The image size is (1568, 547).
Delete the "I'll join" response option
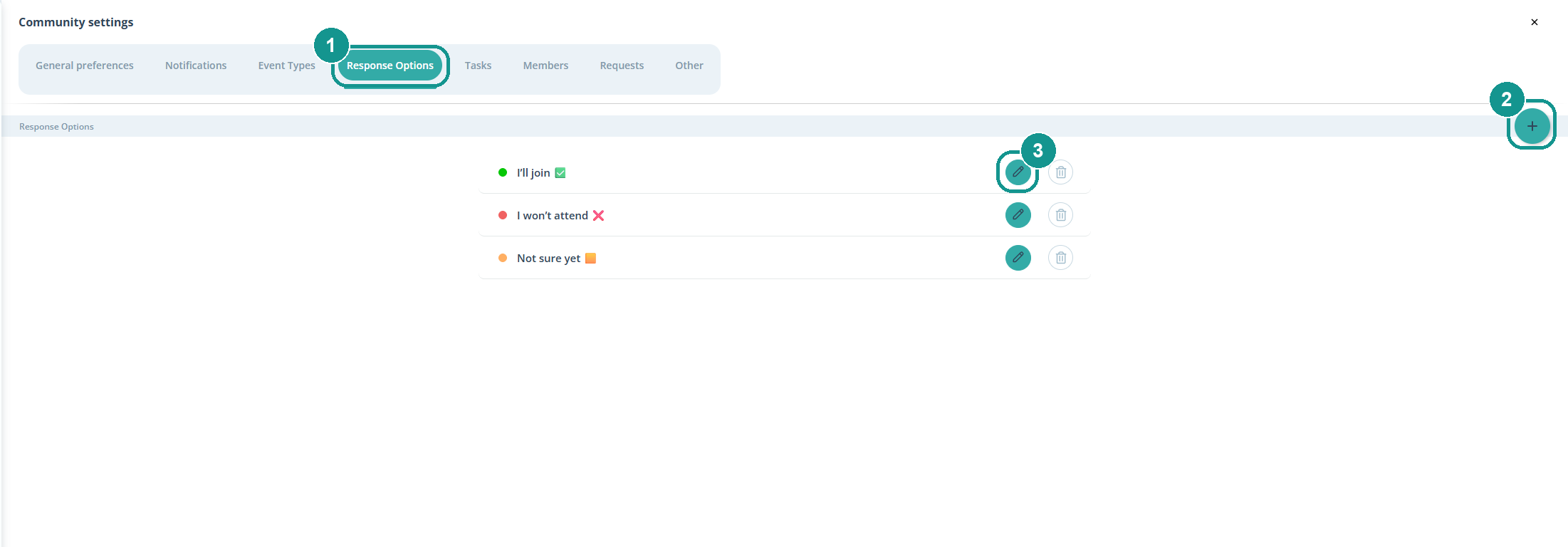click(x=1060, y=172)
